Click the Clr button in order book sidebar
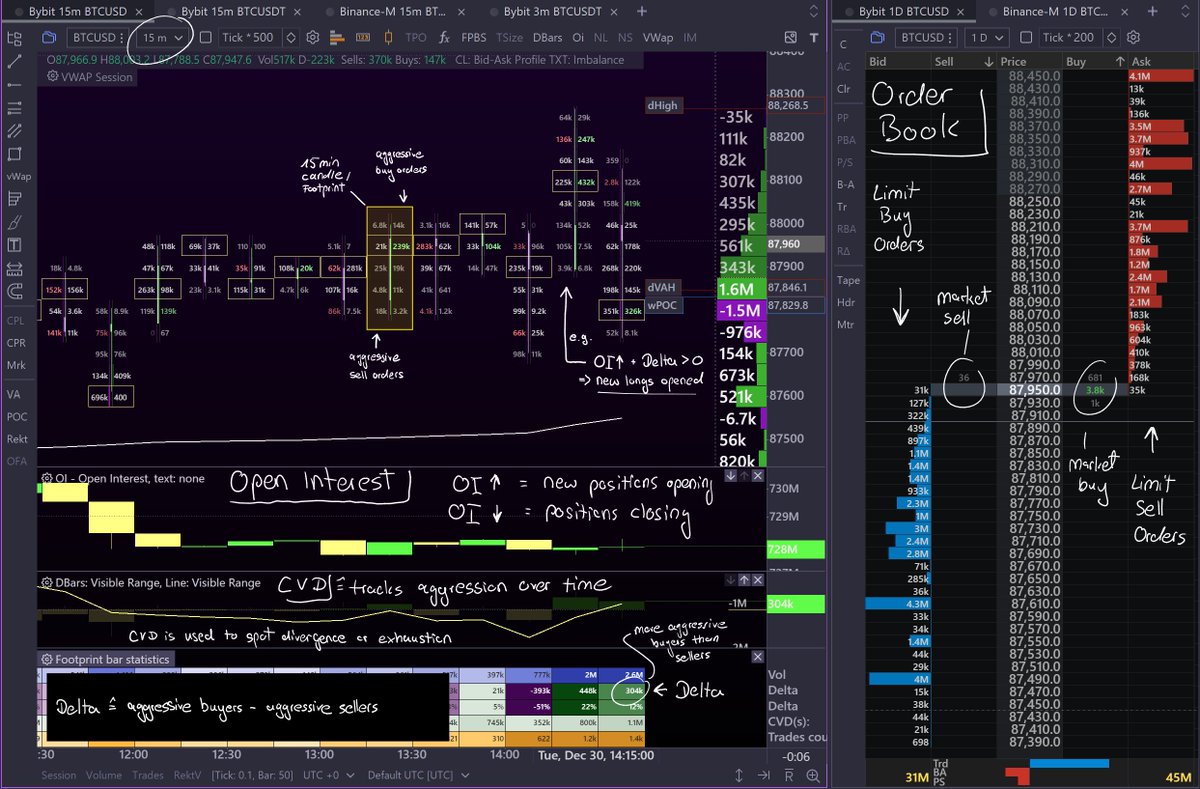The width and height of the screenshot is (1200, 789). tap(844, 88)
